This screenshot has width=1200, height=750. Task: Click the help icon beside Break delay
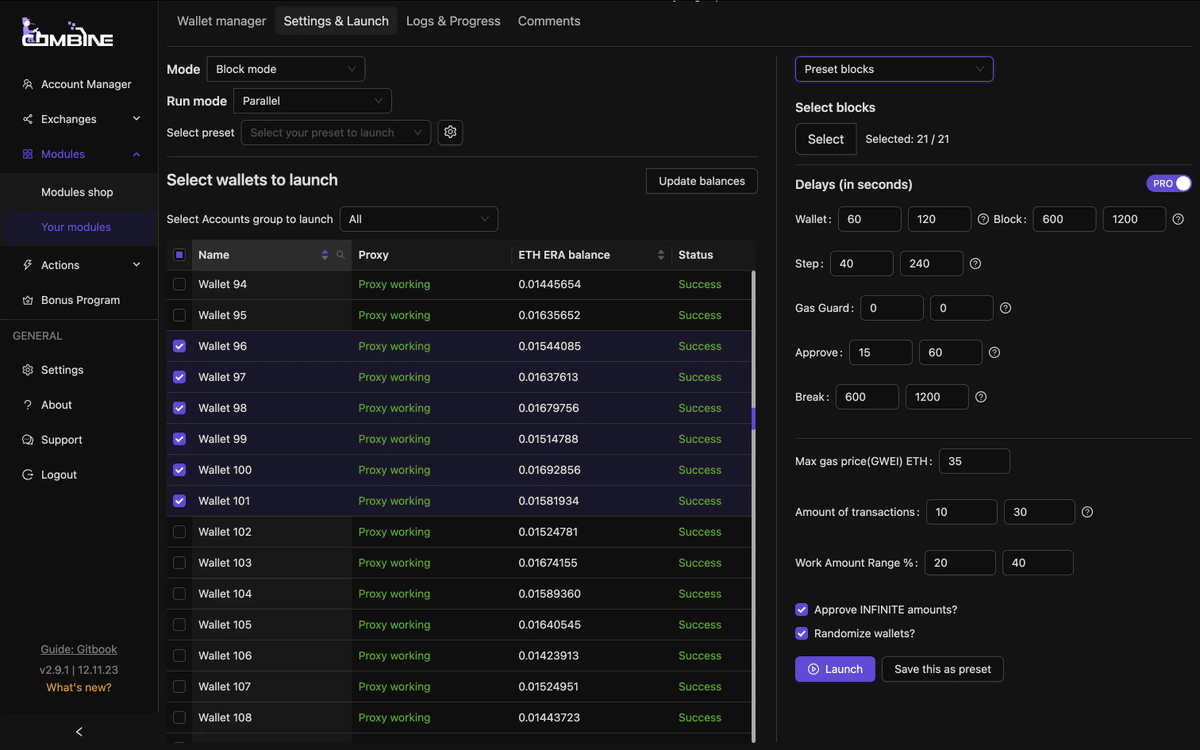coord(980,397)
